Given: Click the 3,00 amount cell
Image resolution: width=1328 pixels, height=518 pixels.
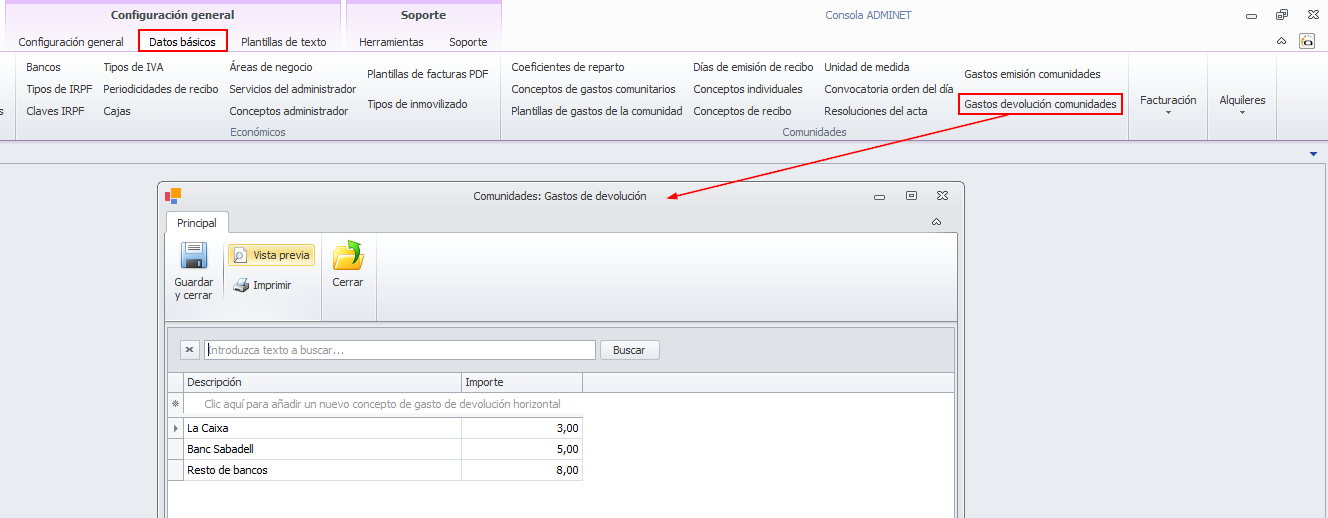Looking at the screenshot, I should [x=522, y=428].
